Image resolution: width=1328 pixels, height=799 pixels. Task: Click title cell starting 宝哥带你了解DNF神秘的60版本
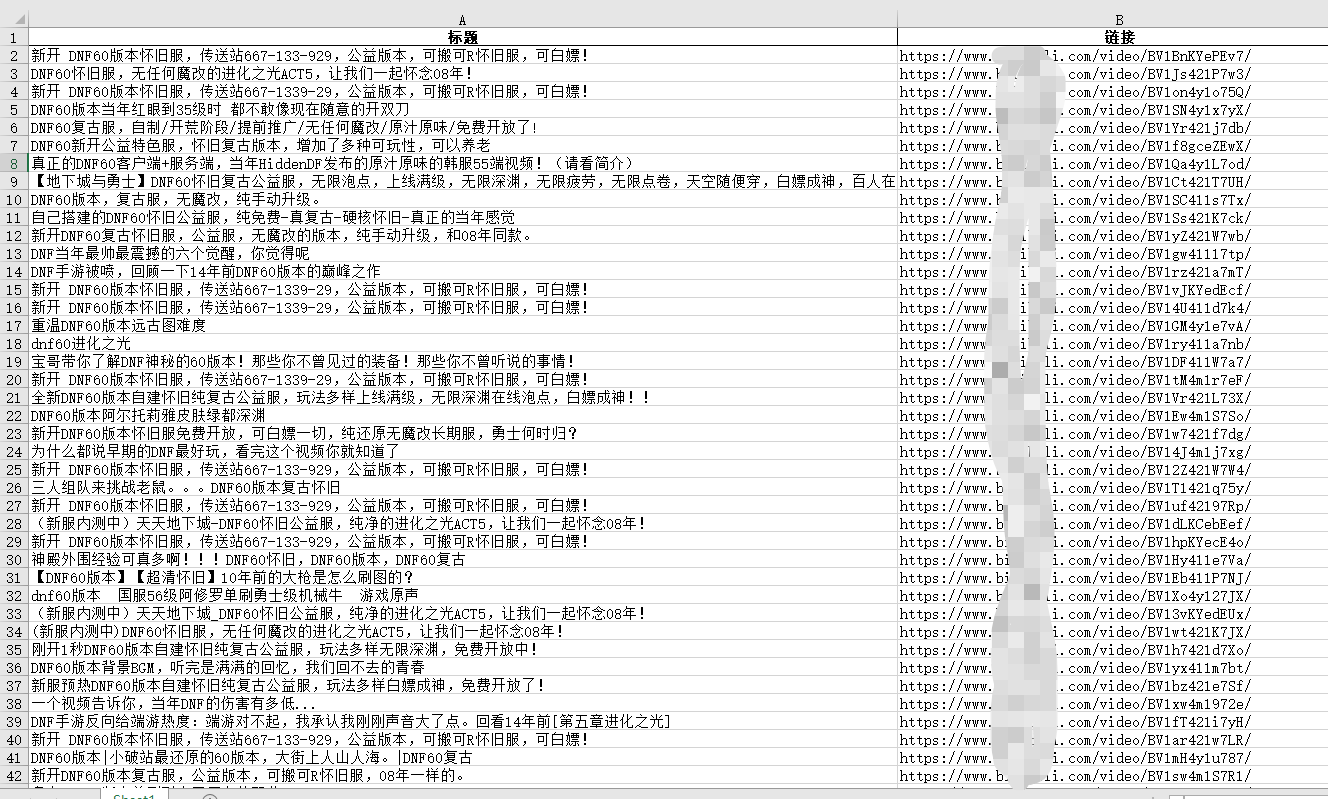tap(462, 361)
